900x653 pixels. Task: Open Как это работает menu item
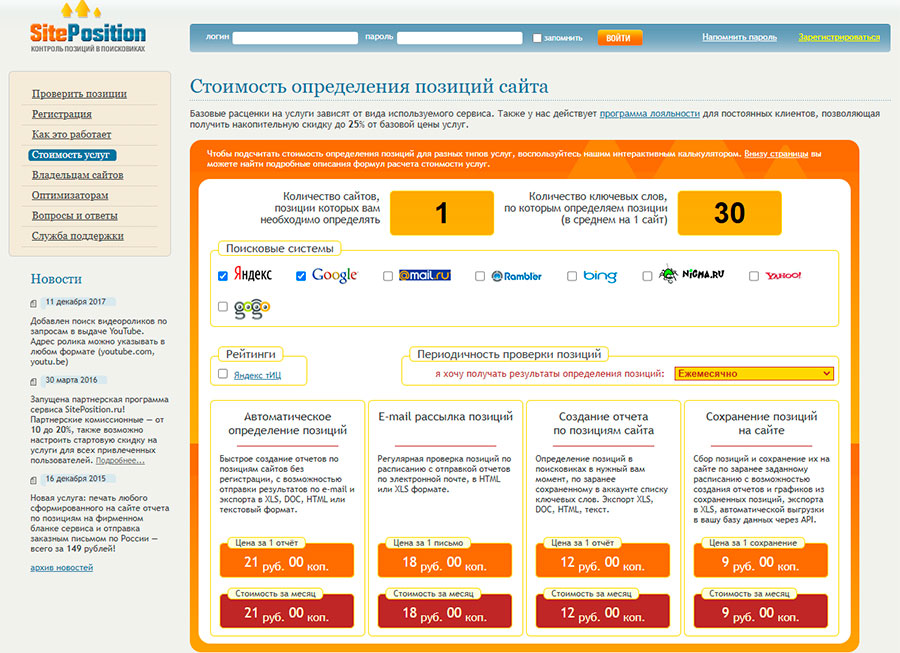pos(71,134)
